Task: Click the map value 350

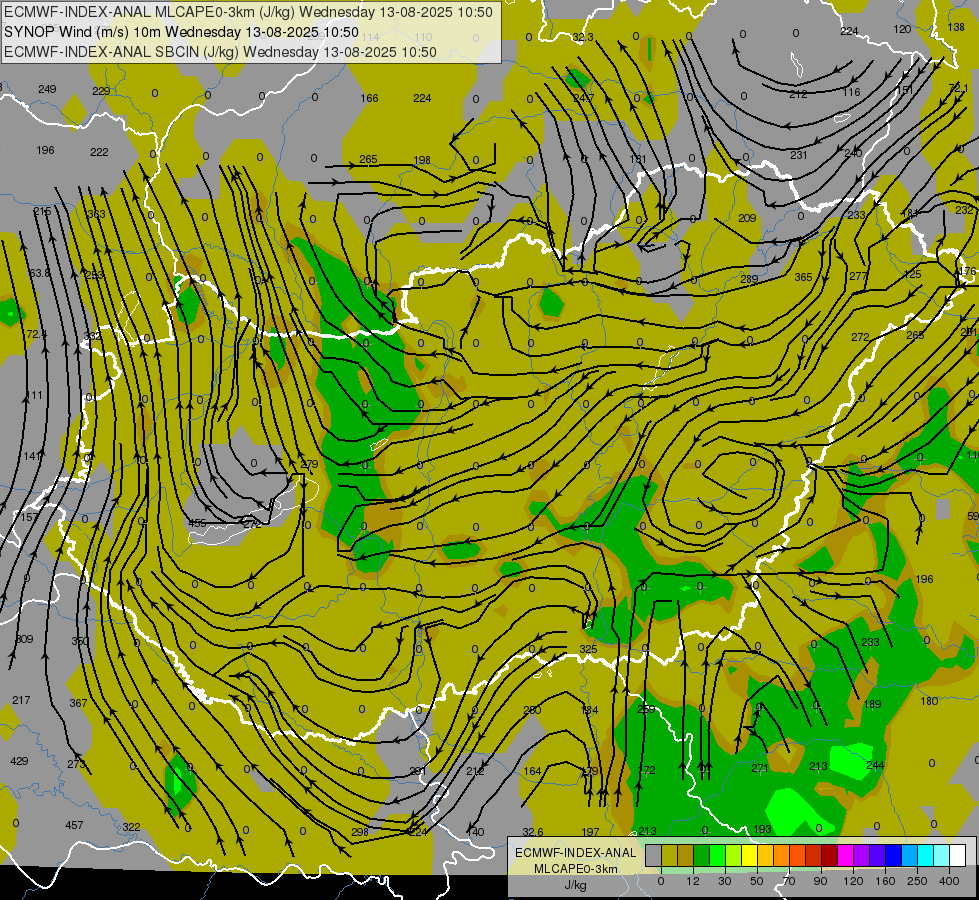Action: pyautogui.click(x=80, y=641)
